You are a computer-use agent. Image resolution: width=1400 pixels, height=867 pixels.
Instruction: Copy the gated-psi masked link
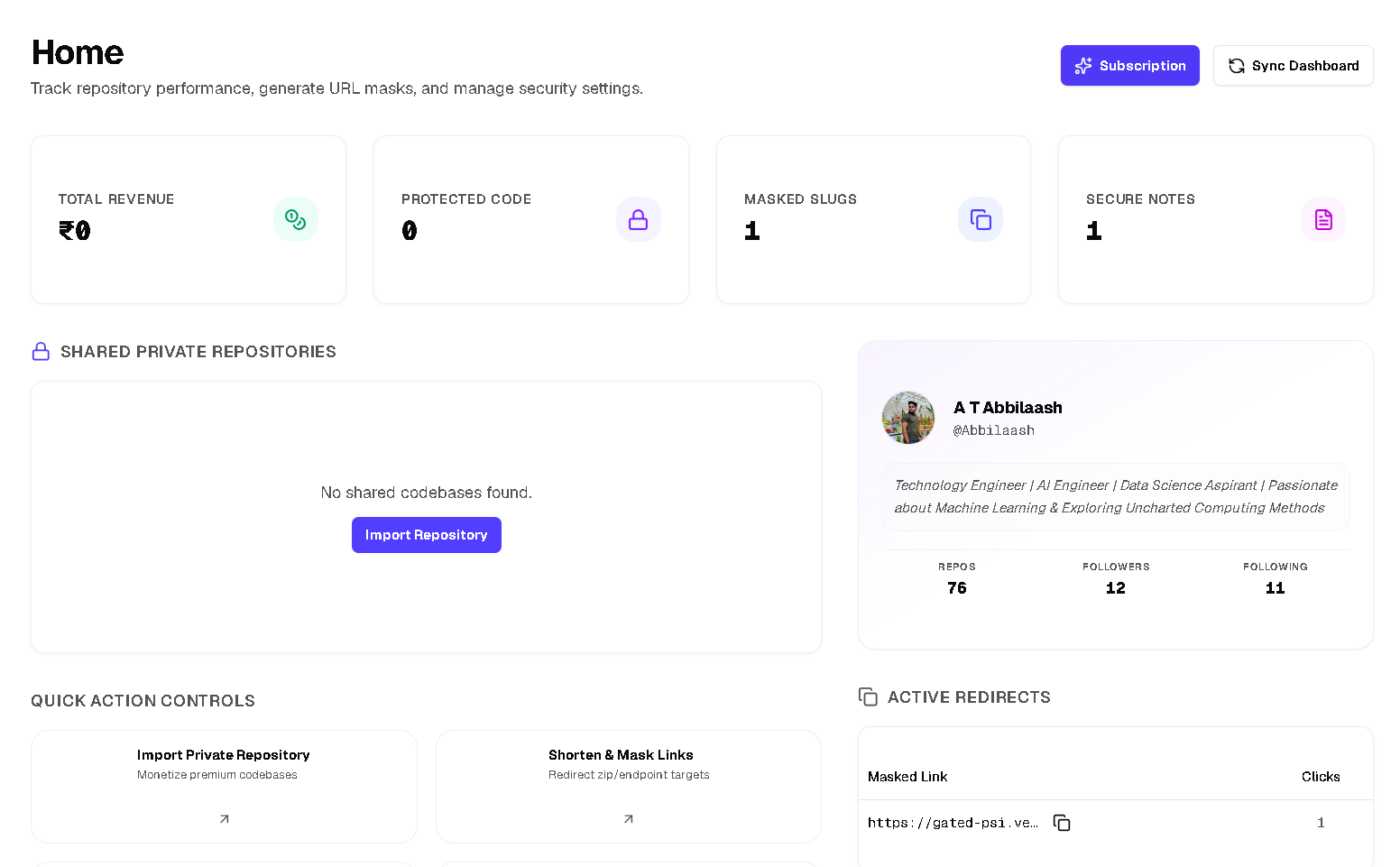click(1062, 823)
